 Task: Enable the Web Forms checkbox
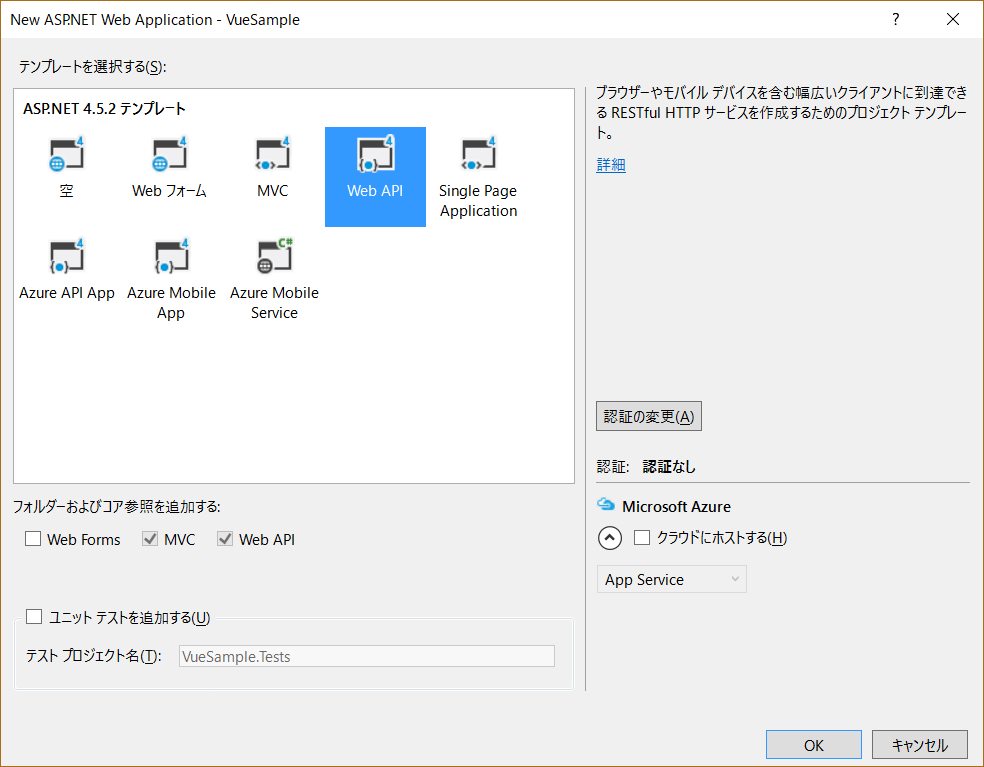point(33,539)
